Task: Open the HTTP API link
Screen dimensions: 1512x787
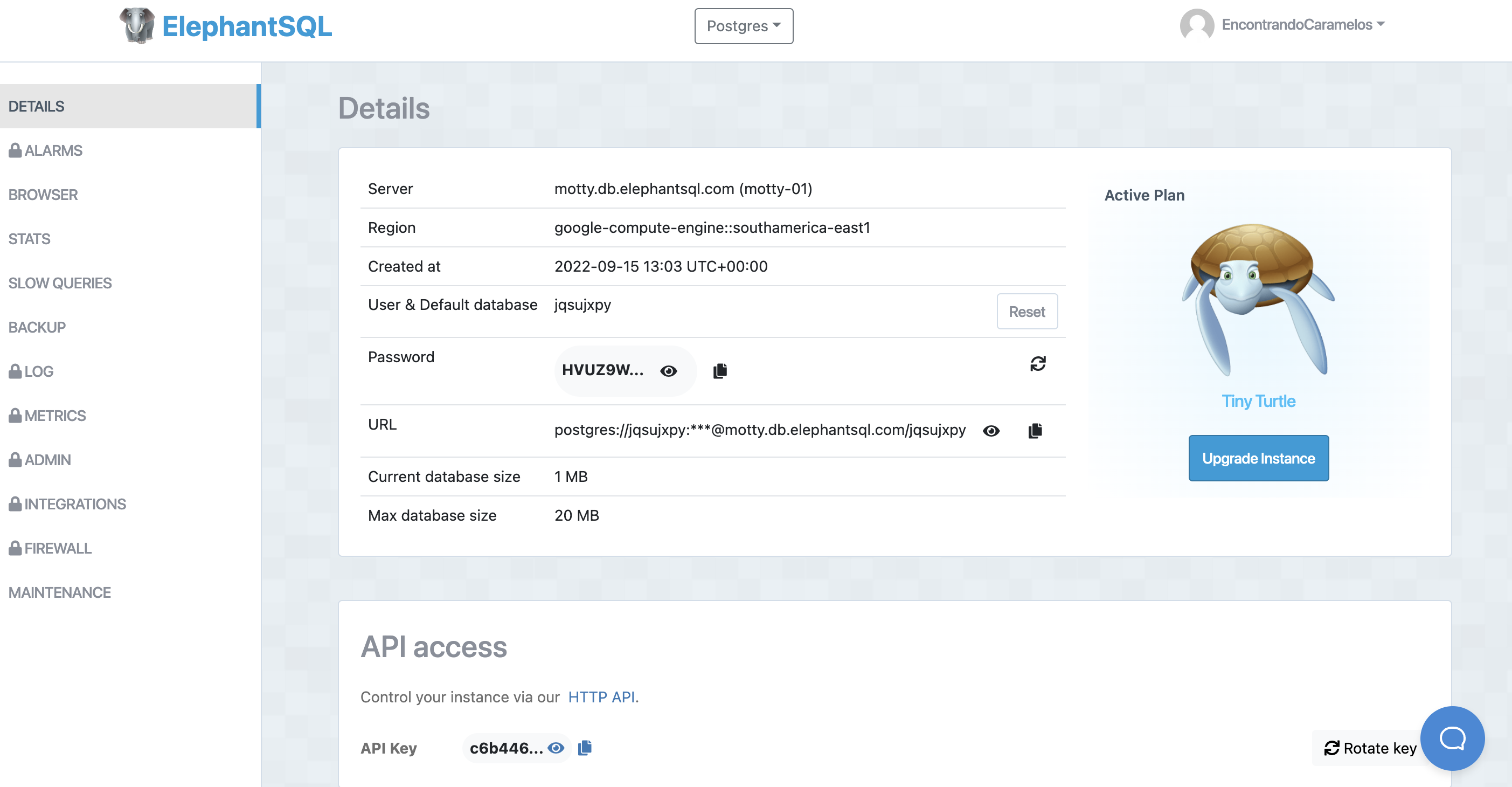Action: click(601, 696)
